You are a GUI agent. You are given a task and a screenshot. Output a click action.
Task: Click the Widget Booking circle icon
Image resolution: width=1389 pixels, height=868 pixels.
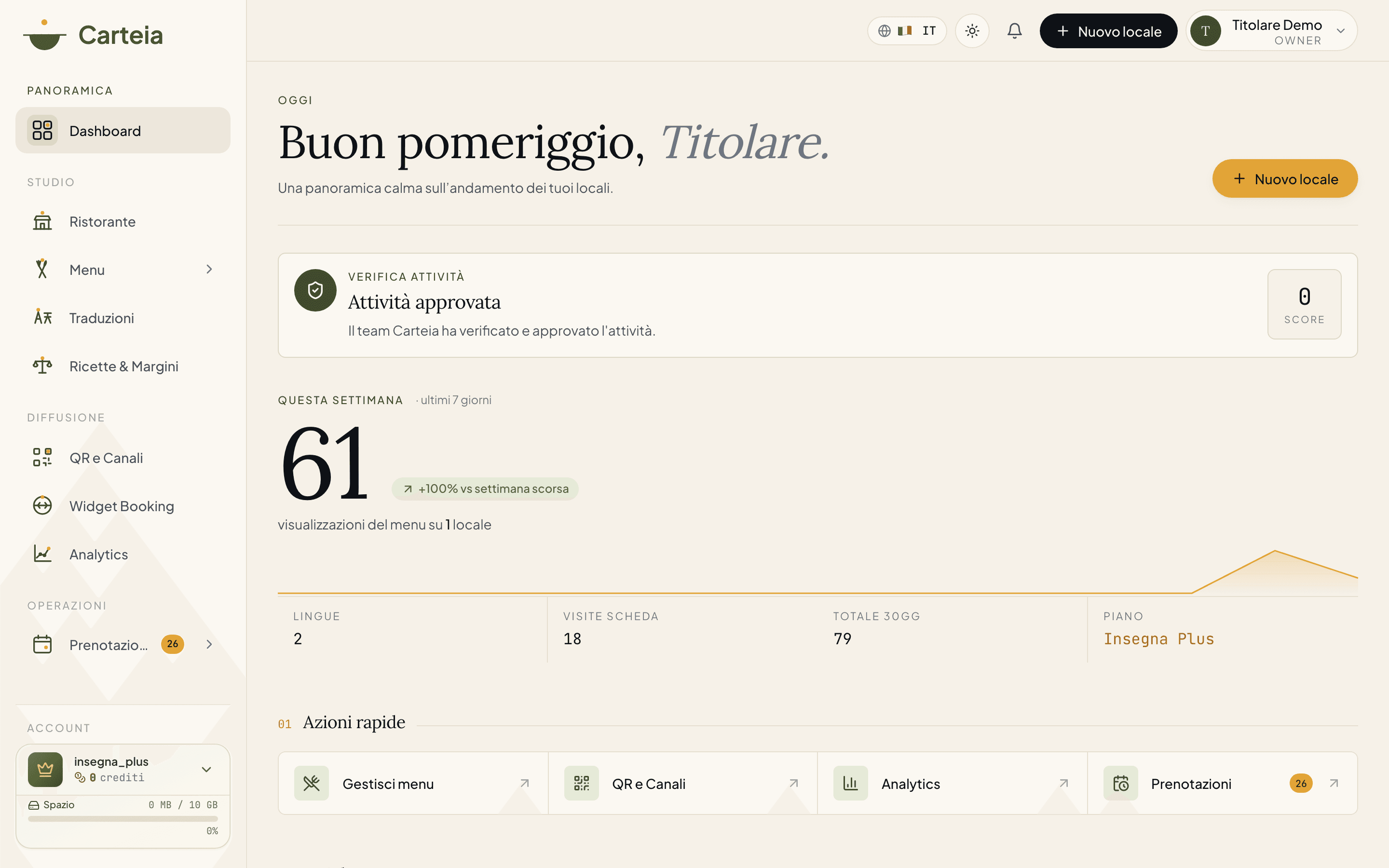click(x=42, y=506)
